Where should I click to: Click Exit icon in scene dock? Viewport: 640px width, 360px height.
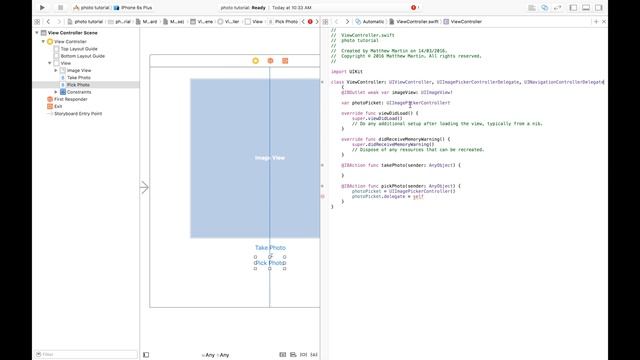point(285,61)
